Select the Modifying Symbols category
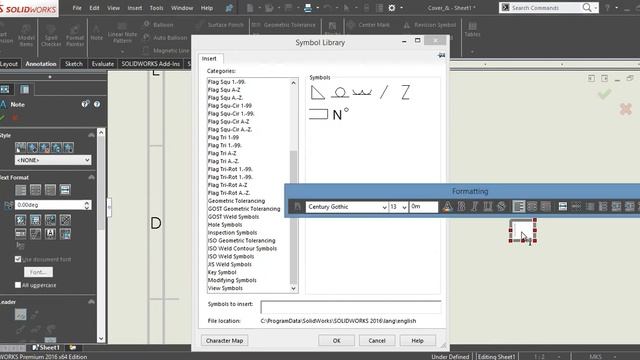 [x=232, y=280]
